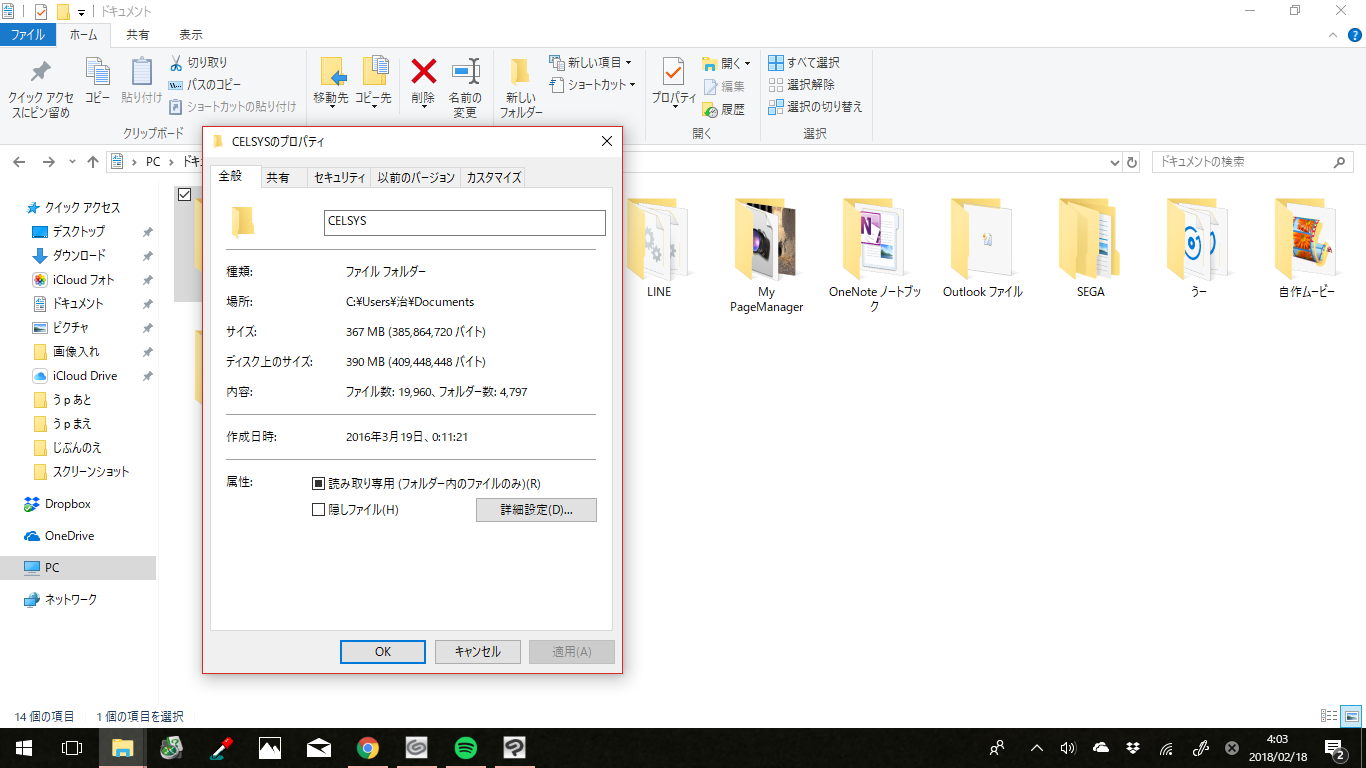Confirm the properties dialog with OK
This screenshot has height=768, width=1366.
(x=383, y=652)
